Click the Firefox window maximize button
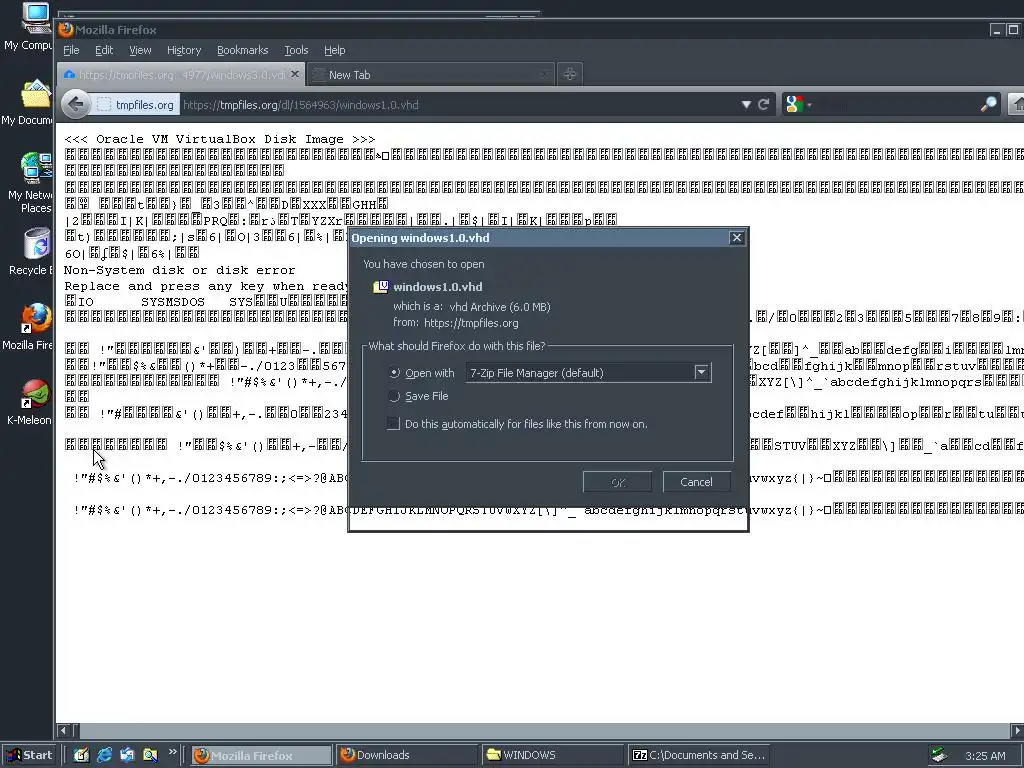This screenshot has width=1024, height=768. click(1013, 29)
